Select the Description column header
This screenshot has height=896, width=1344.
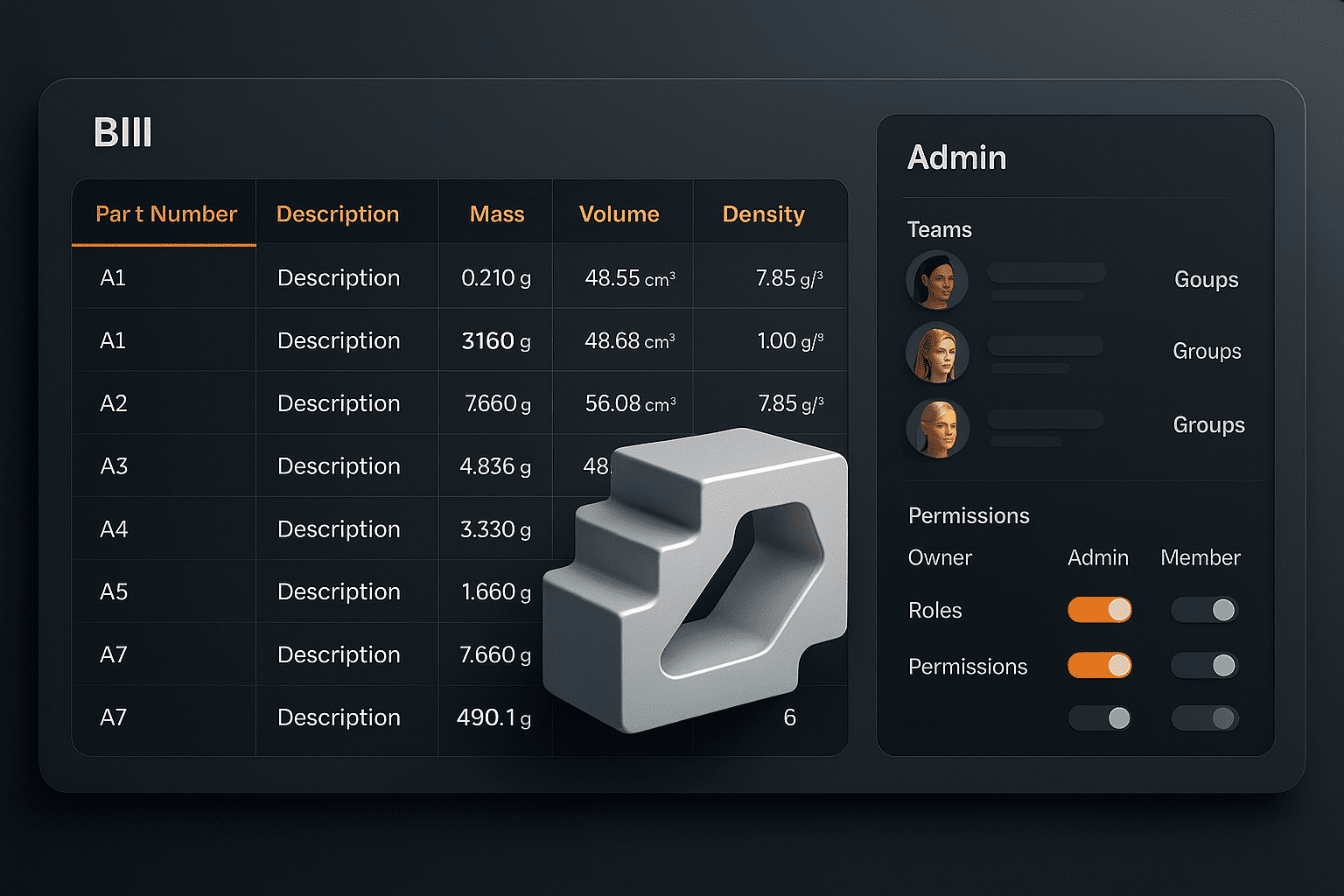tap(338, 214)
